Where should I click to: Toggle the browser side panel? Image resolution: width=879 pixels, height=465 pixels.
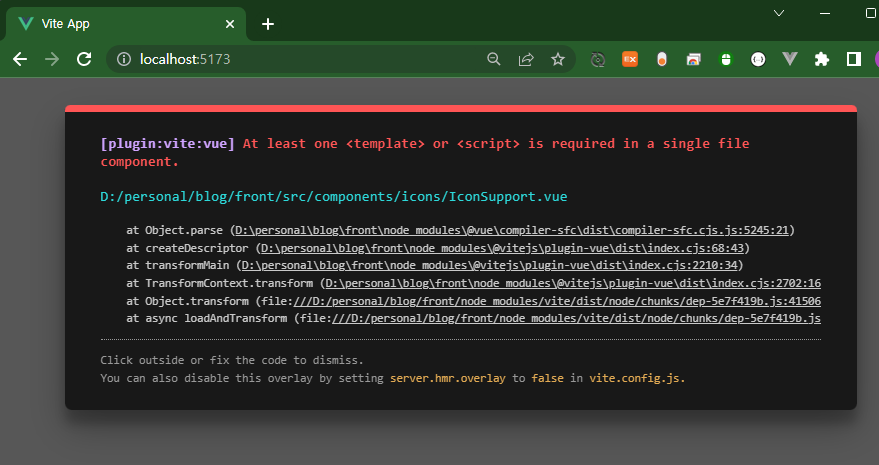854,59
